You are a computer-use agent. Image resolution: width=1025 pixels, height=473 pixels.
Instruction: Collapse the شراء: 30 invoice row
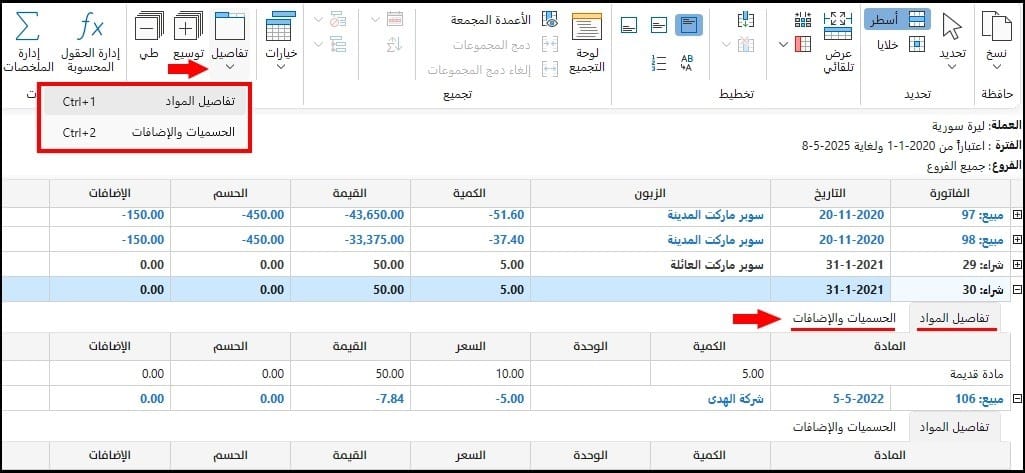point(1017,289)
